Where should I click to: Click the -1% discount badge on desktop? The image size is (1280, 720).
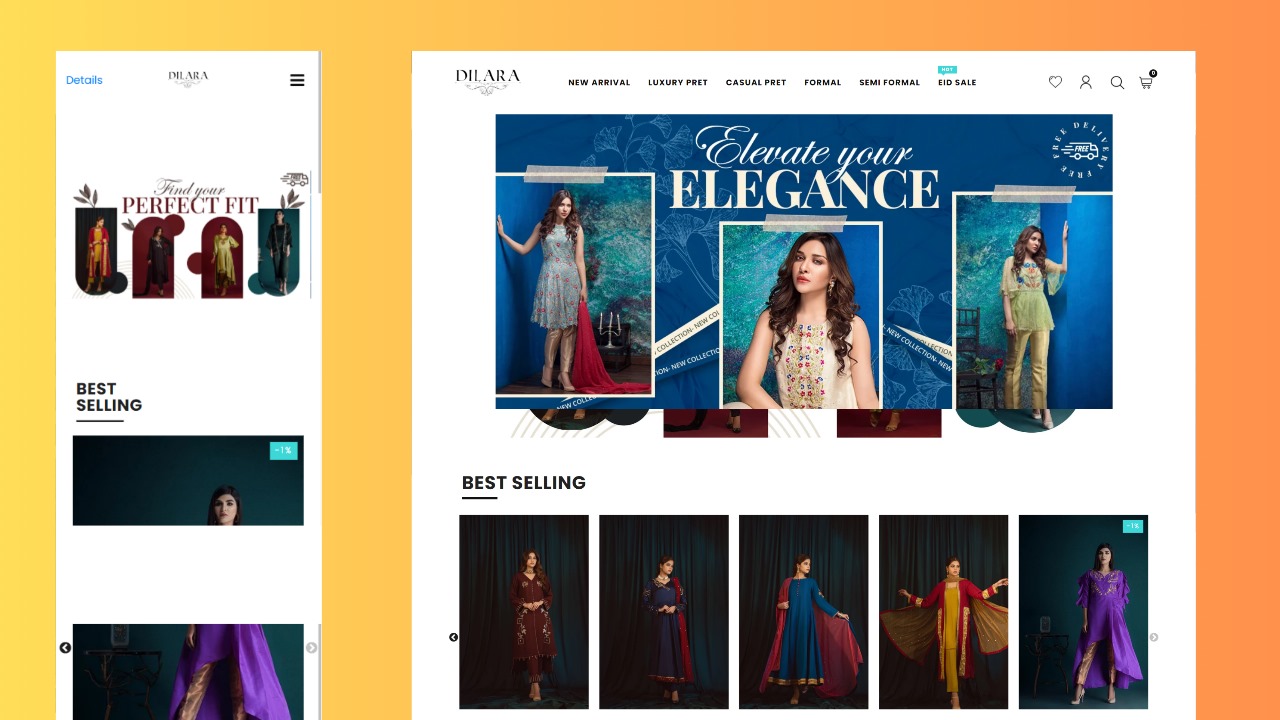1133,526
